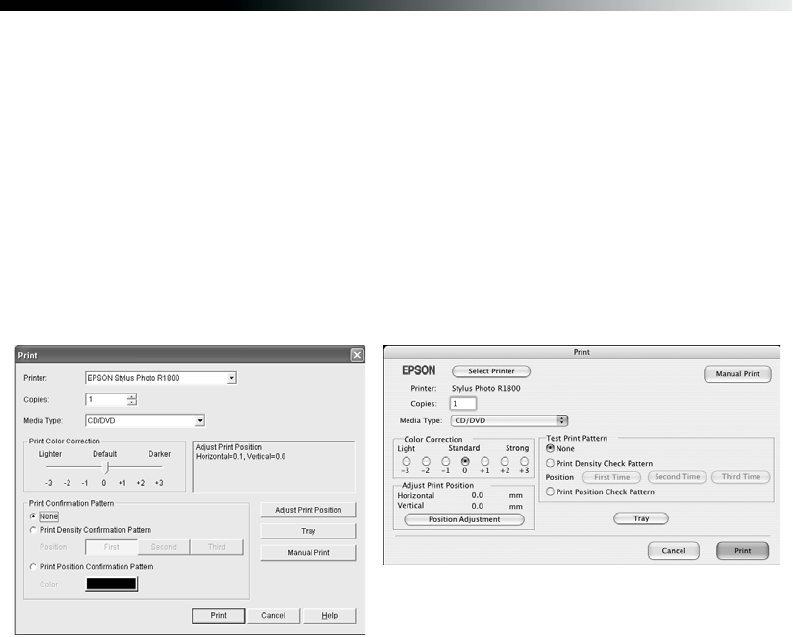This screenshot has height=637, width=793.
Task: Click the Select Printer button
Action: [491, 371]
